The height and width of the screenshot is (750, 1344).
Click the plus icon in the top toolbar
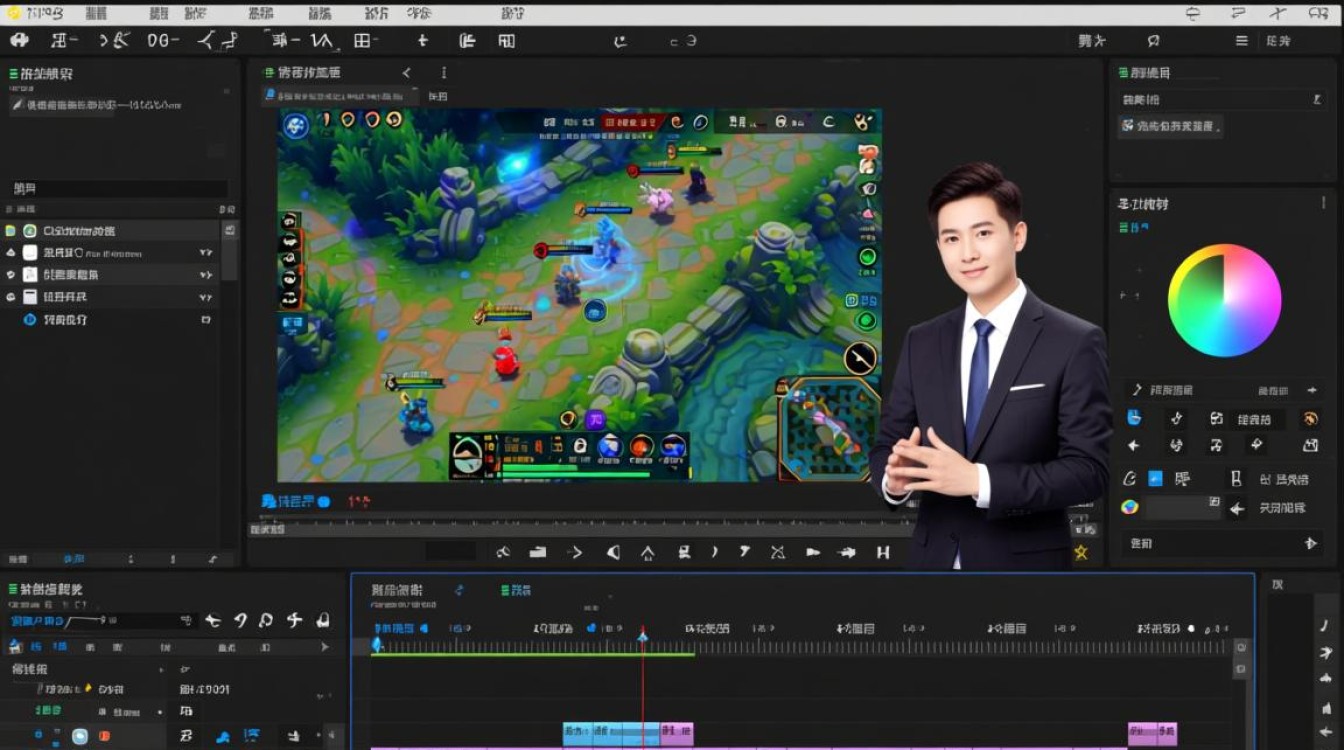click(x=422, y=40)
